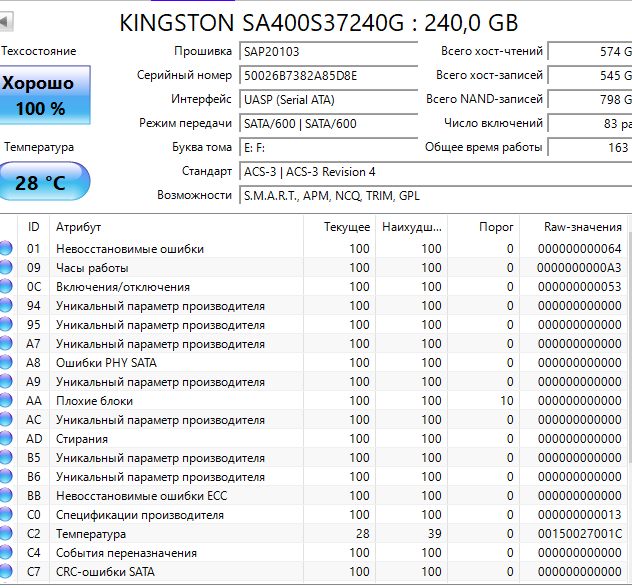
Task: Click the previous disk arrow button
Action: coord(6,22)
